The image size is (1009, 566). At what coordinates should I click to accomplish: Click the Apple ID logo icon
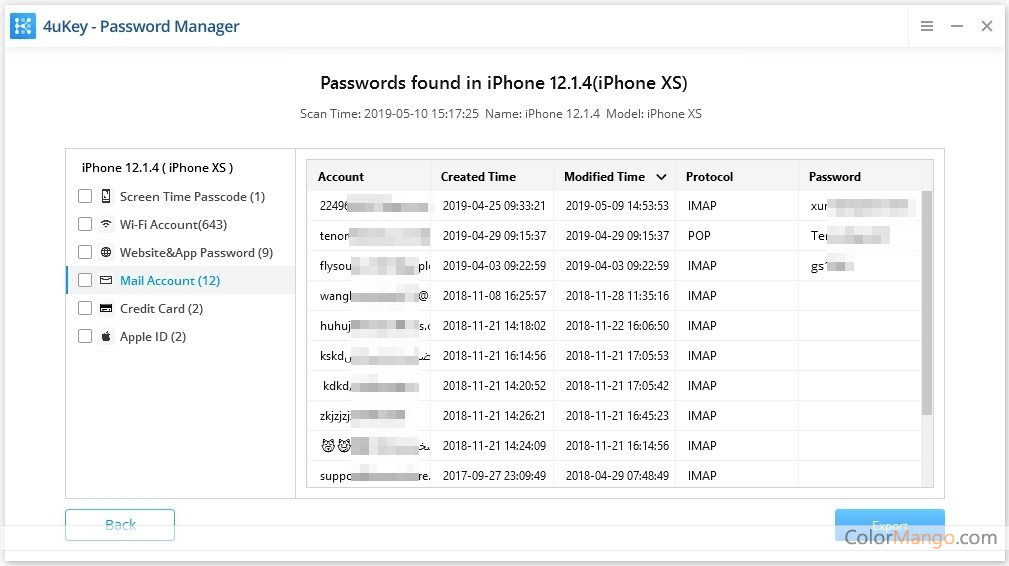(106, 337)
